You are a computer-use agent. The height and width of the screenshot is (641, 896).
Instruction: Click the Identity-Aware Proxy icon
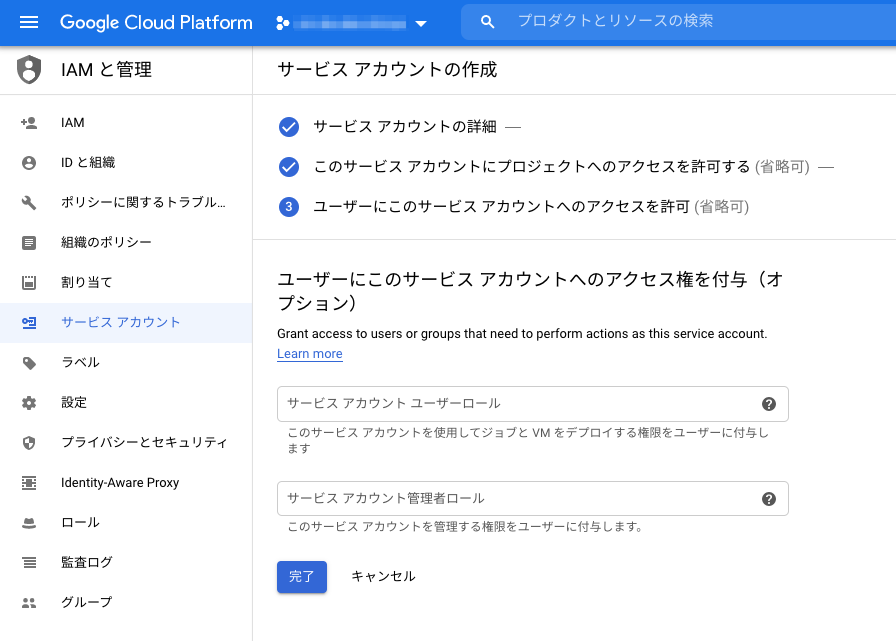point(29,483)
